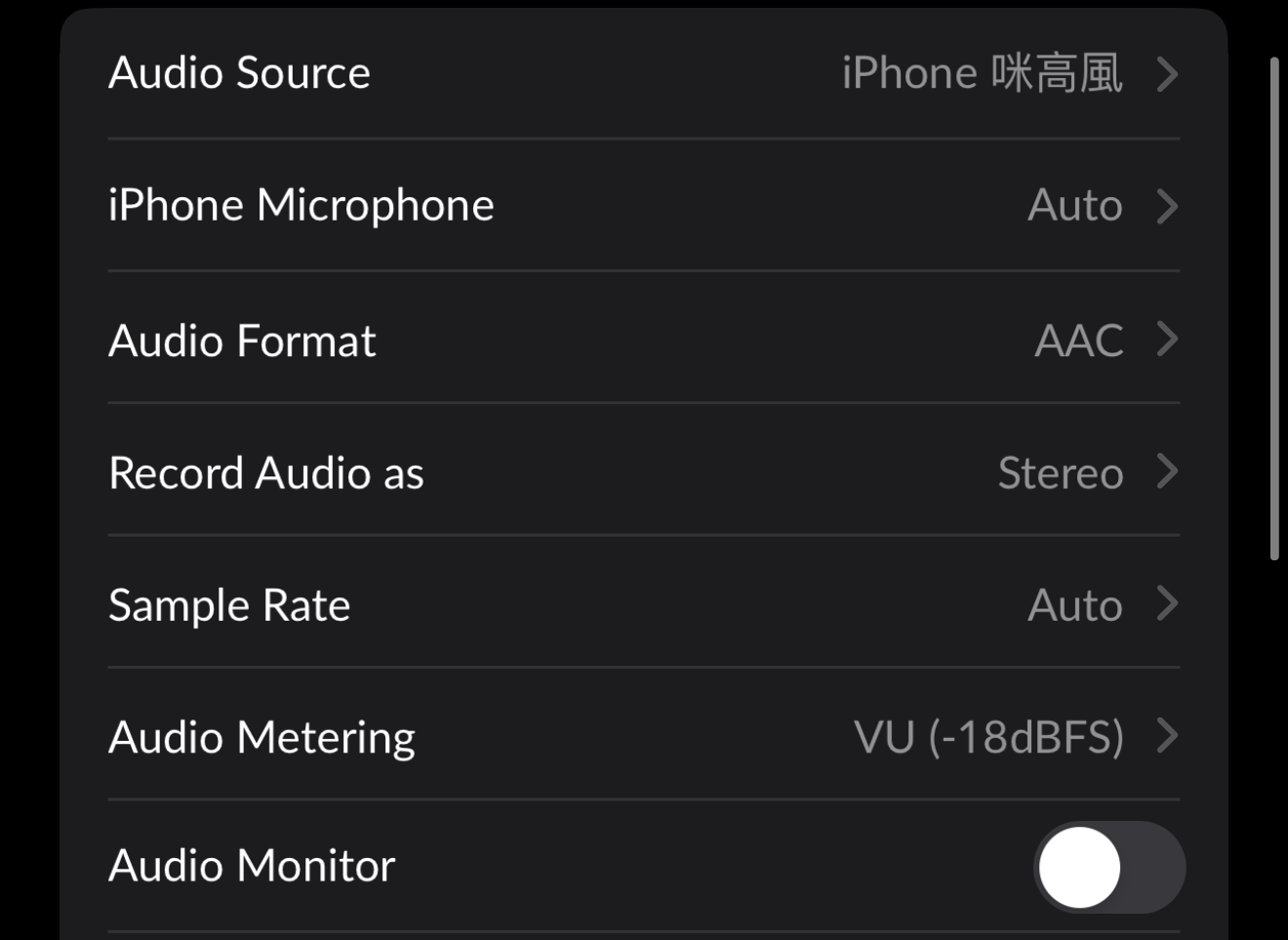This screenshot has height=940, width=1288.
Task: Toggle the Audio Monitor switch
Action: 1109,867
